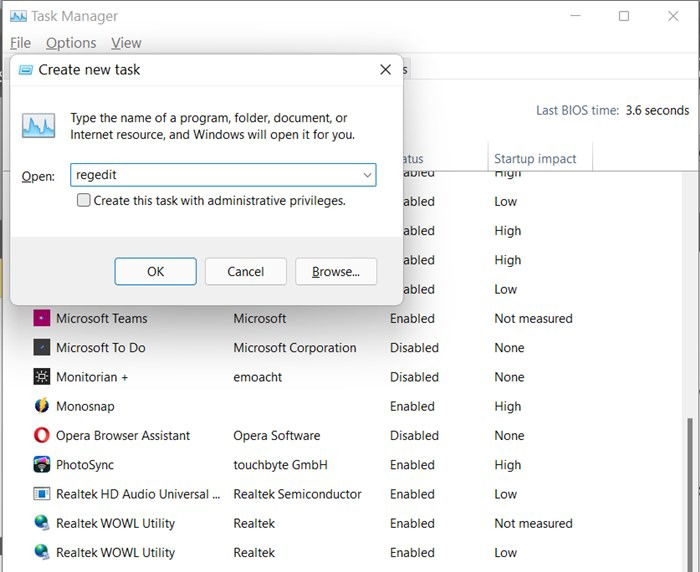Click Not measured impact for Microsoft Teams
The image size is (700, 572).
(533, 318)
